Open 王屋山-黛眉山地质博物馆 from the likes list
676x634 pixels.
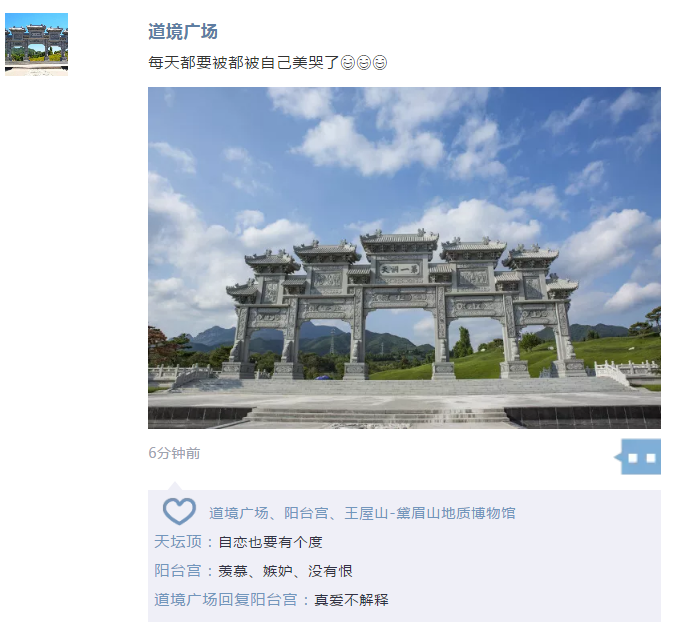[430, 513]
